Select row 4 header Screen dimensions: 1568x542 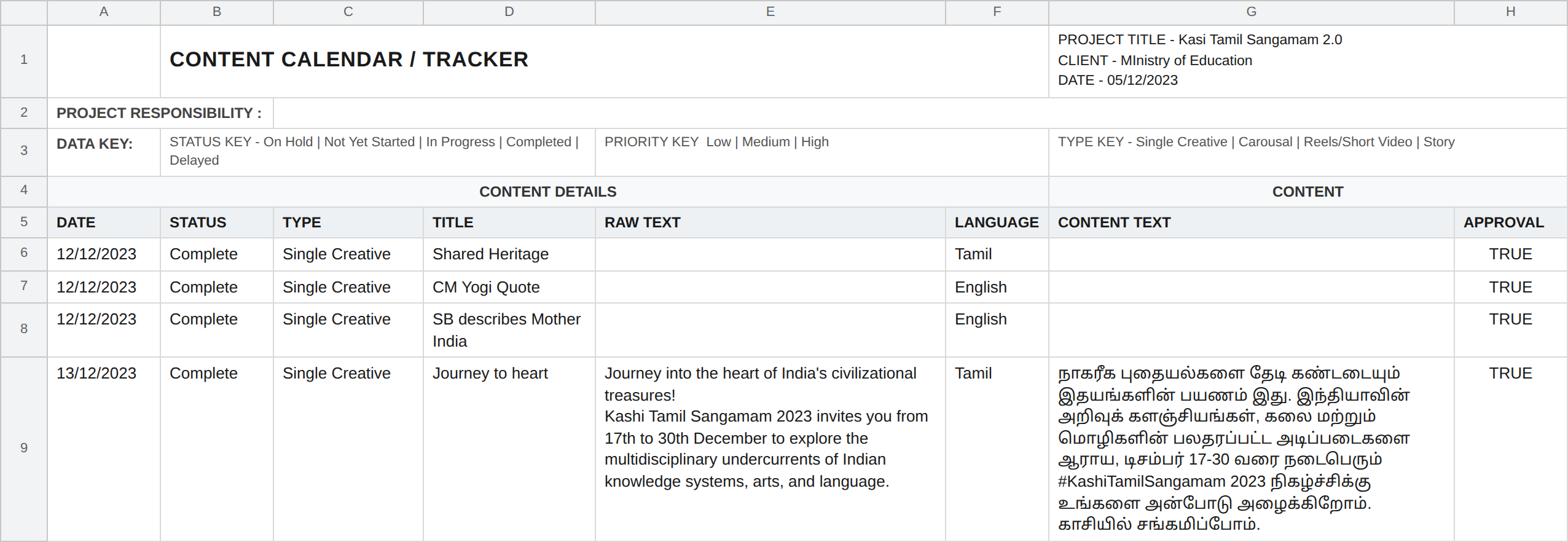(x=24, y=191)
